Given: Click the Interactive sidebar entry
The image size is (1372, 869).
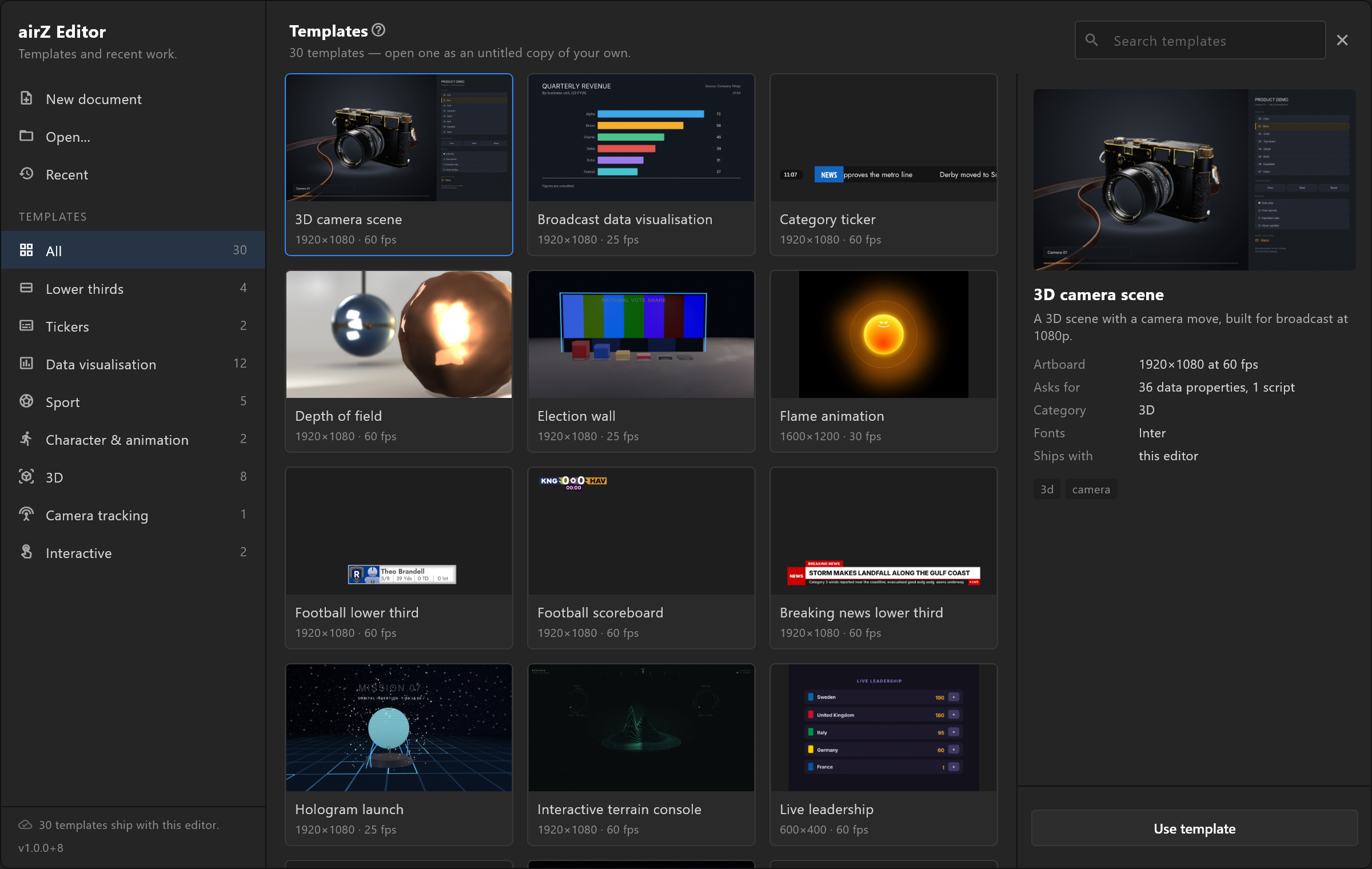Looking at the screenshot, I should [x=134, y=552].
